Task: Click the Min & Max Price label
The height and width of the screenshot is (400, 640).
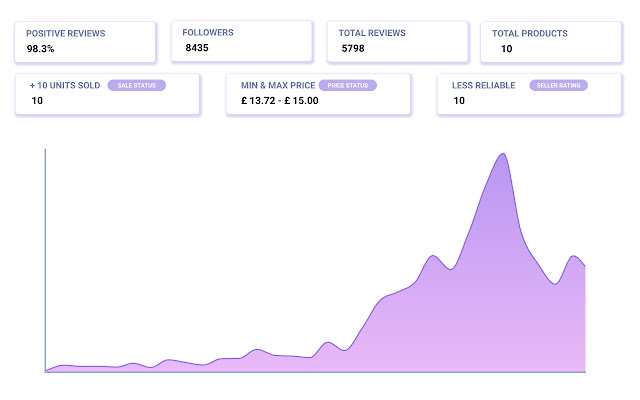Action: (278, 85)
